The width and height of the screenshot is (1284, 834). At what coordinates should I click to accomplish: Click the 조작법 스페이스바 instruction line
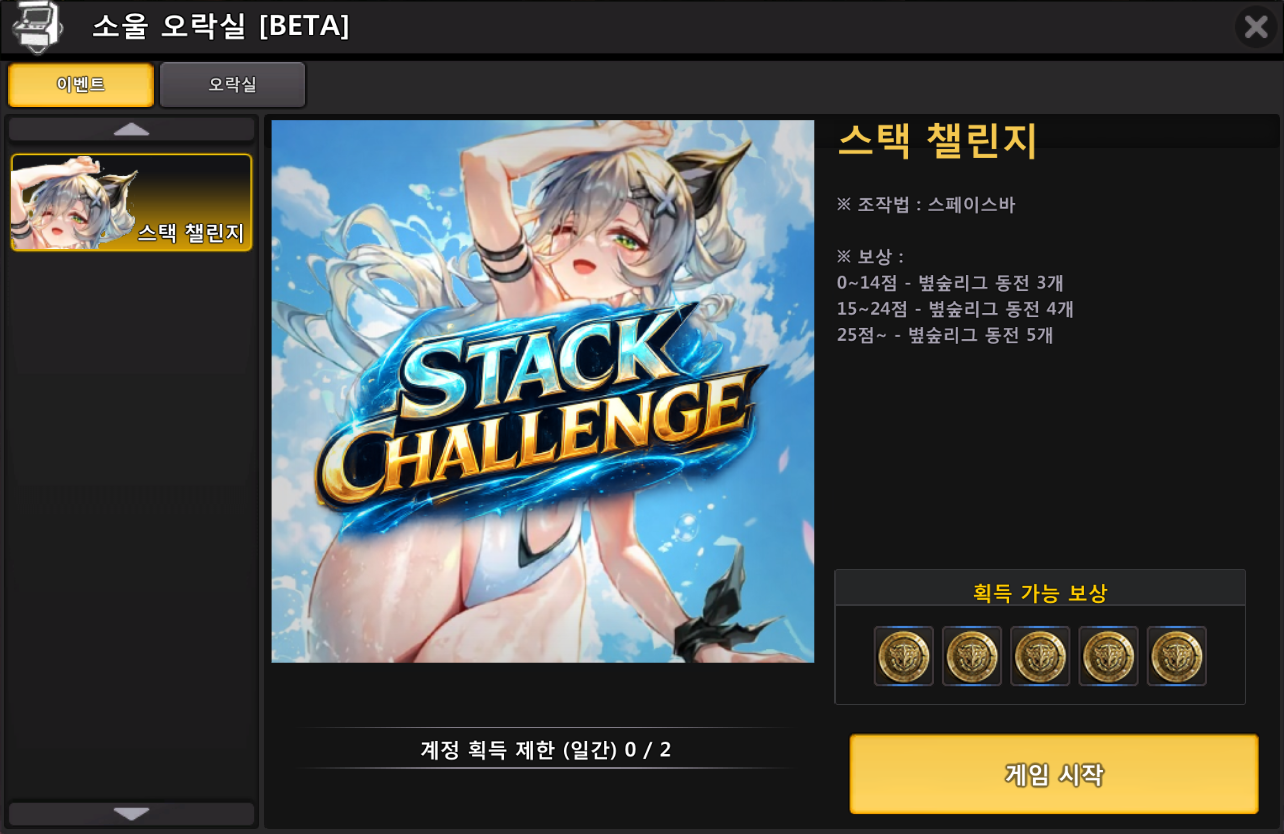926,205
